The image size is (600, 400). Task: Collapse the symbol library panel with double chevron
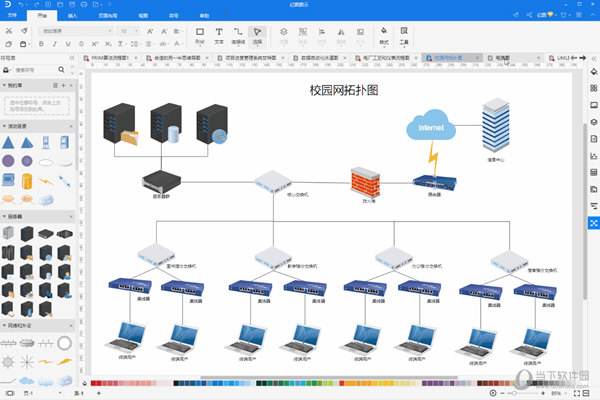point(72,58)
